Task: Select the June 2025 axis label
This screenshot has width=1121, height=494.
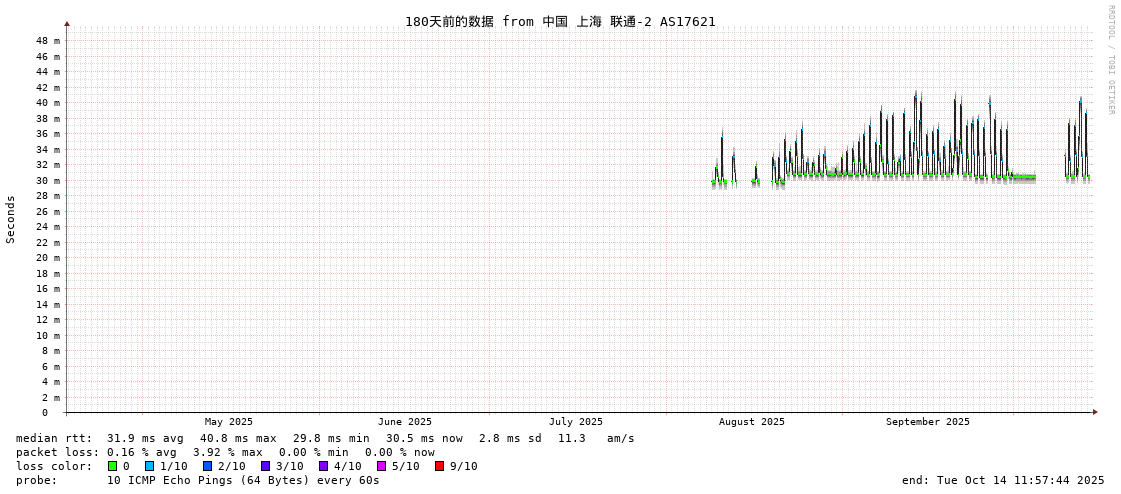Action: [x=405, y=422]
